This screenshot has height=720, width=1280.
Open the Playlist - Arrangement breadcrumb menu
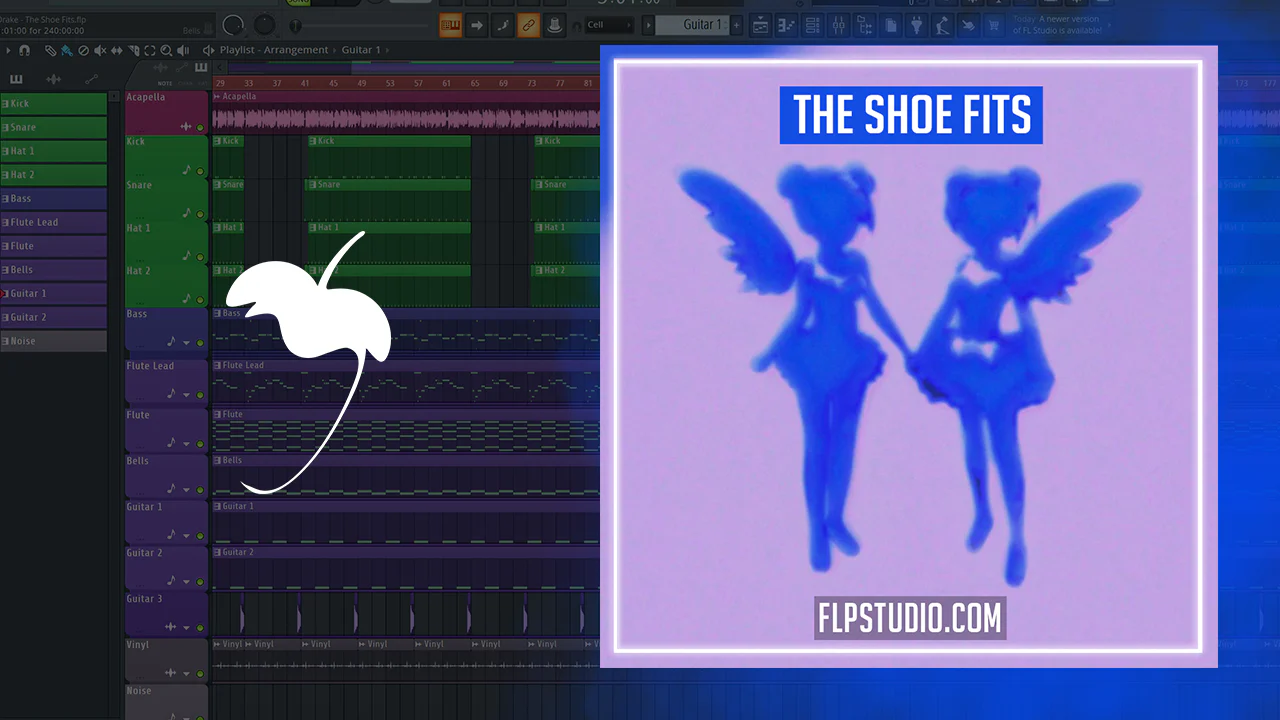[x=274, y=50]
